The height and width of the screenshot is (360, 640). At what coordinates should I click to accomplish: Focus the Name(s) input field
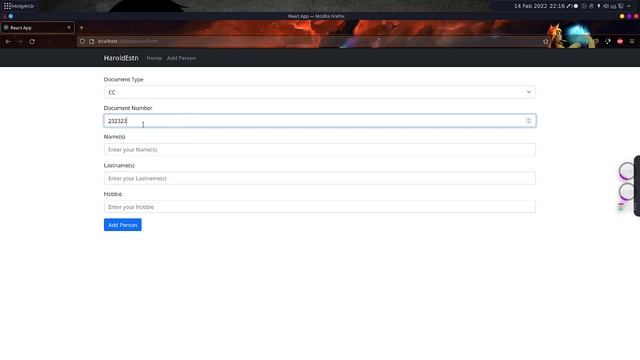(x=320, y=150)
